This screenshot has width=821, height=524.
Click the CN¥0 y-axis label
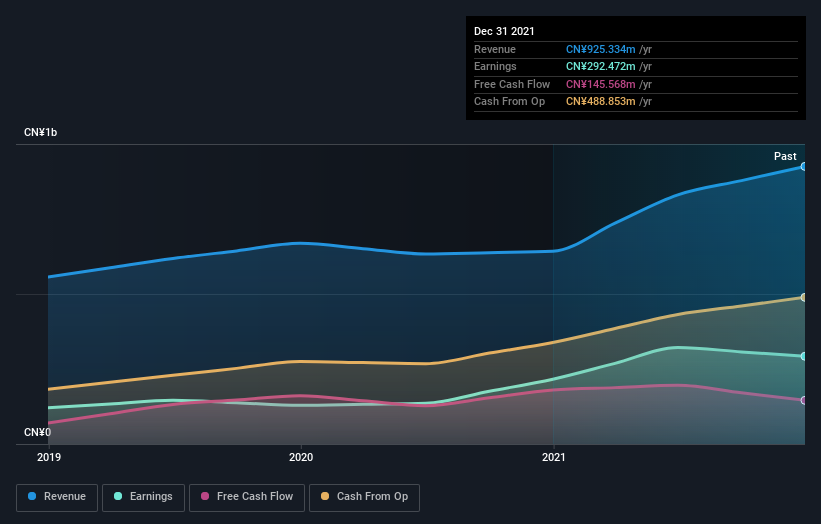pyautogui.click(x=38, y=432)
